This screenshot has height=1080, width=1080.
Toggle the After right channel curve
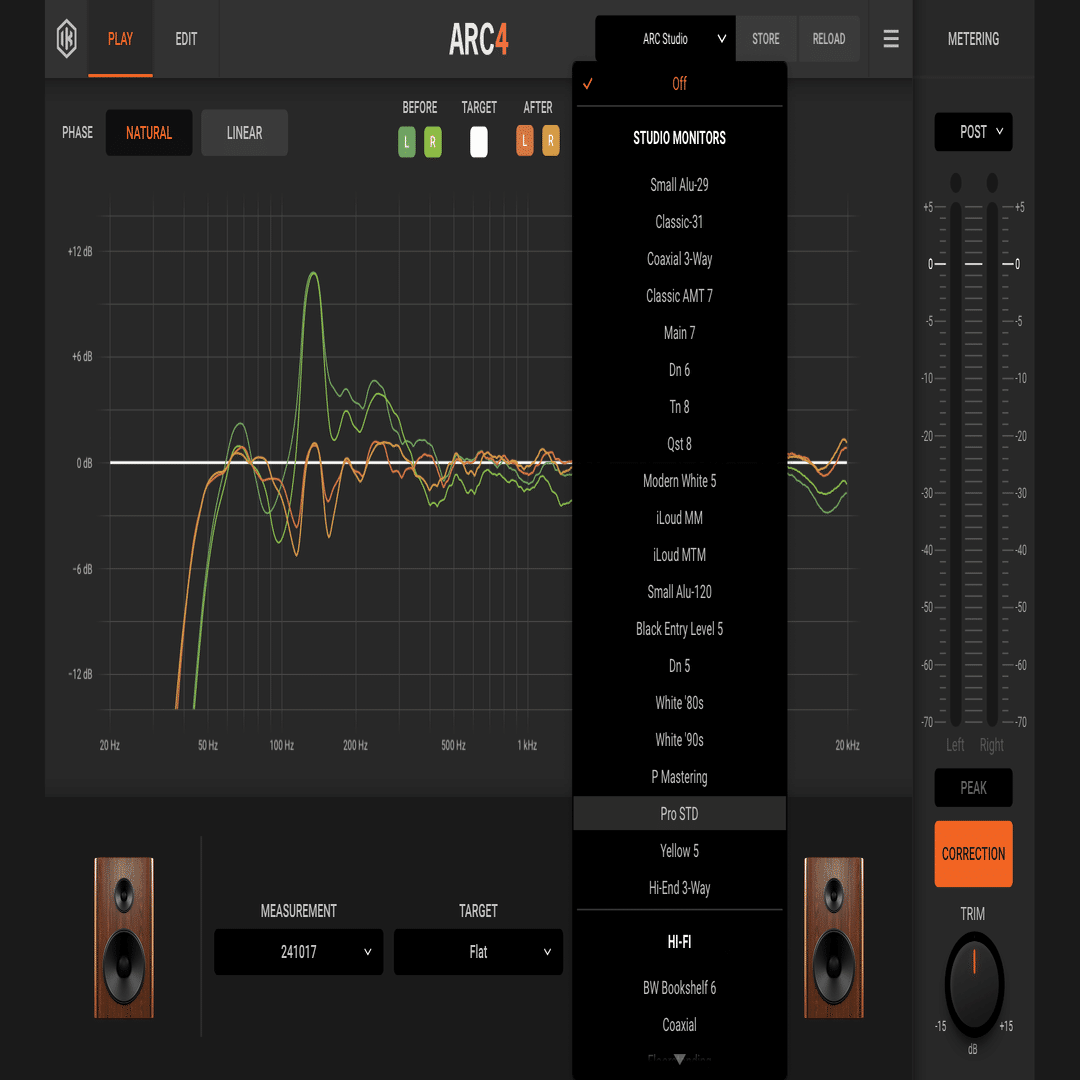click(x=550, y=141)
